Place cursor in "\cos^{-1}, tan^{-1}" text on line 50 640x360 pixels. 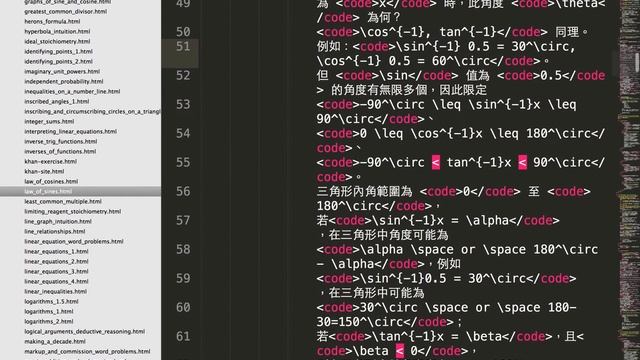point(429,32)
